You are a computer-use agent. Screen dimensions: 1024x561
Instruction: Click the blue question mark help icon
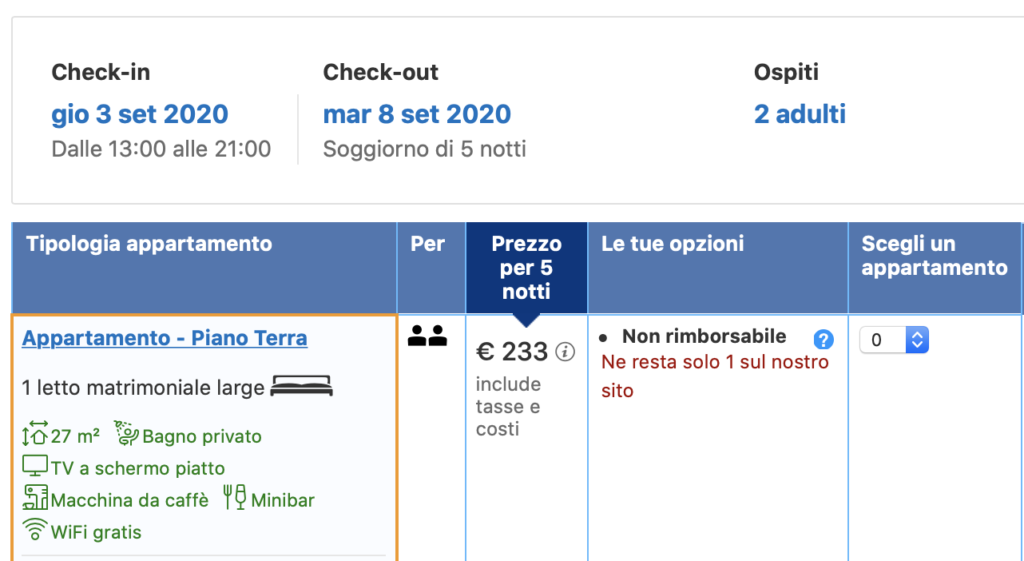[823, 339]
